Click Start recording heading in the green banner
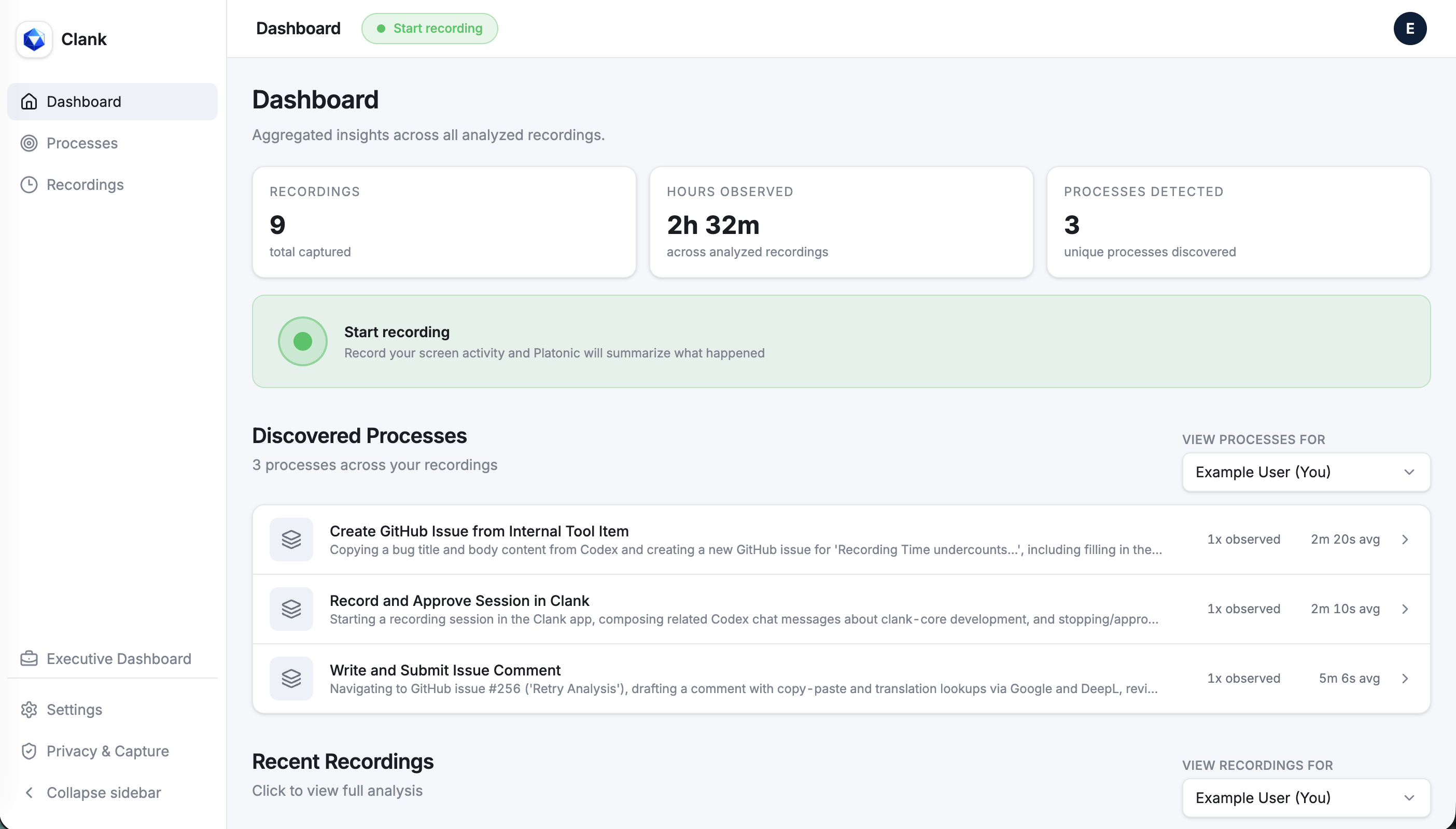The image size is (1456, 829). tap(397, 332)
